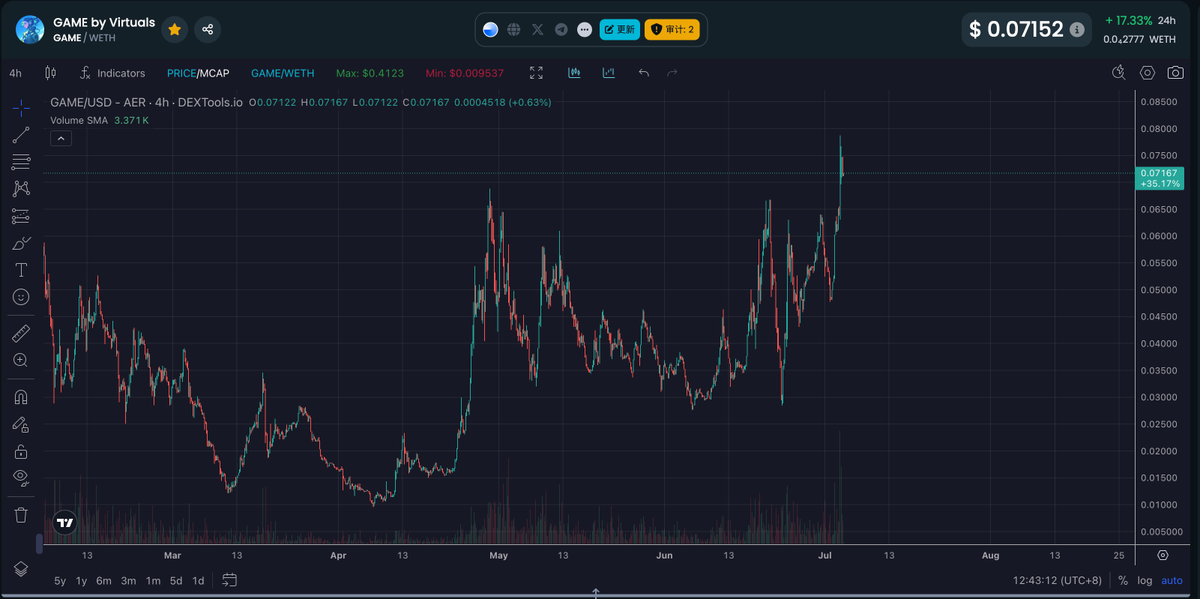Screen dimensions: 1200x599
Task: Set the time range to 5y
Action: (x=60, y=580)
